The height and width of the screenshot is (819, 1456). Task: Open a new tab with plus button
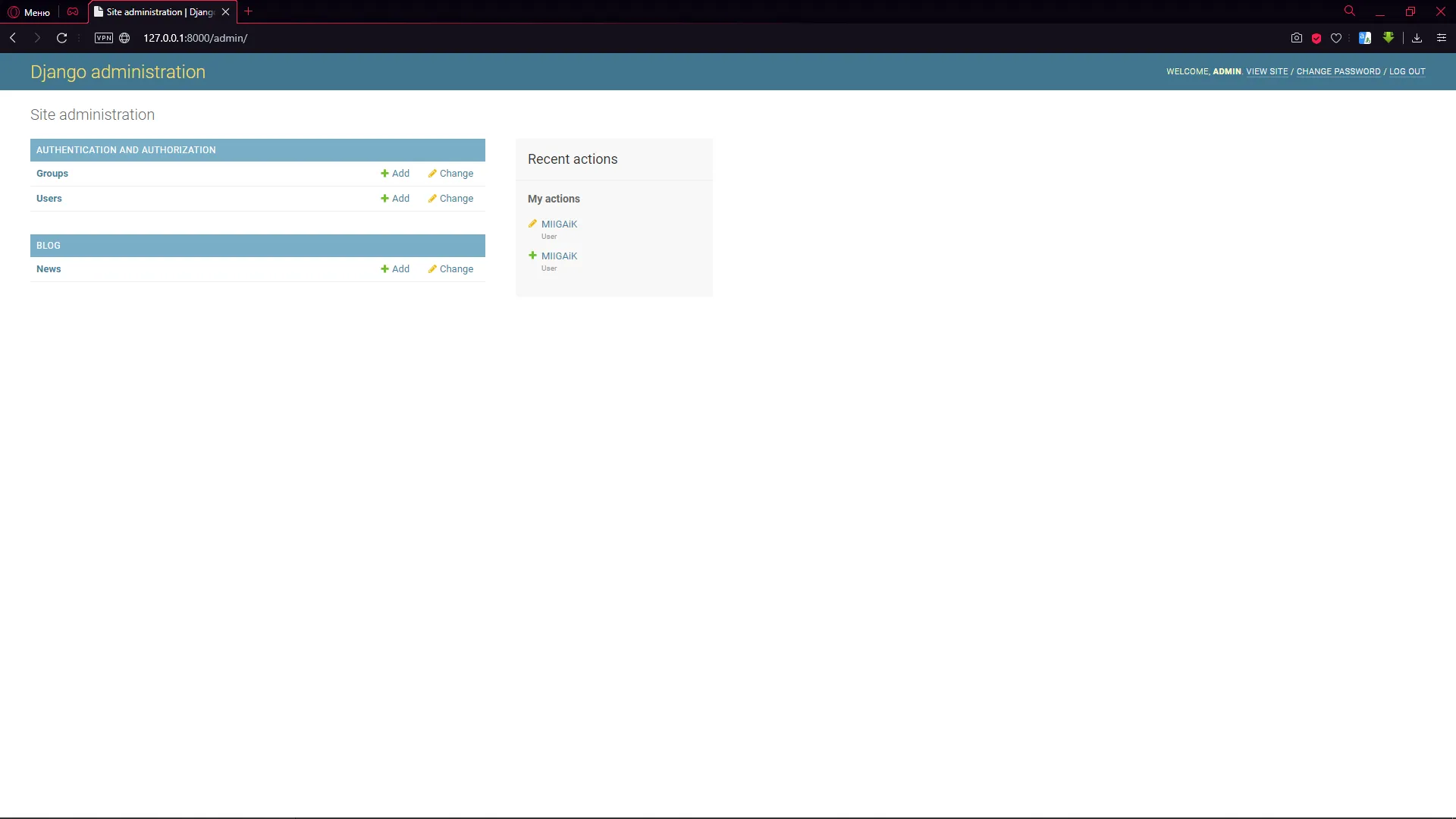[x=249, y=11]
